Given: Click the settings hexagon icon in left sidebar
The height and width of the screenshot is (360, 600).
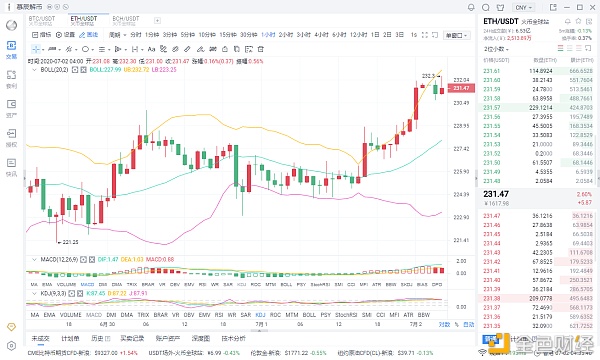Looking at the screenshot, I should point(11,345).
